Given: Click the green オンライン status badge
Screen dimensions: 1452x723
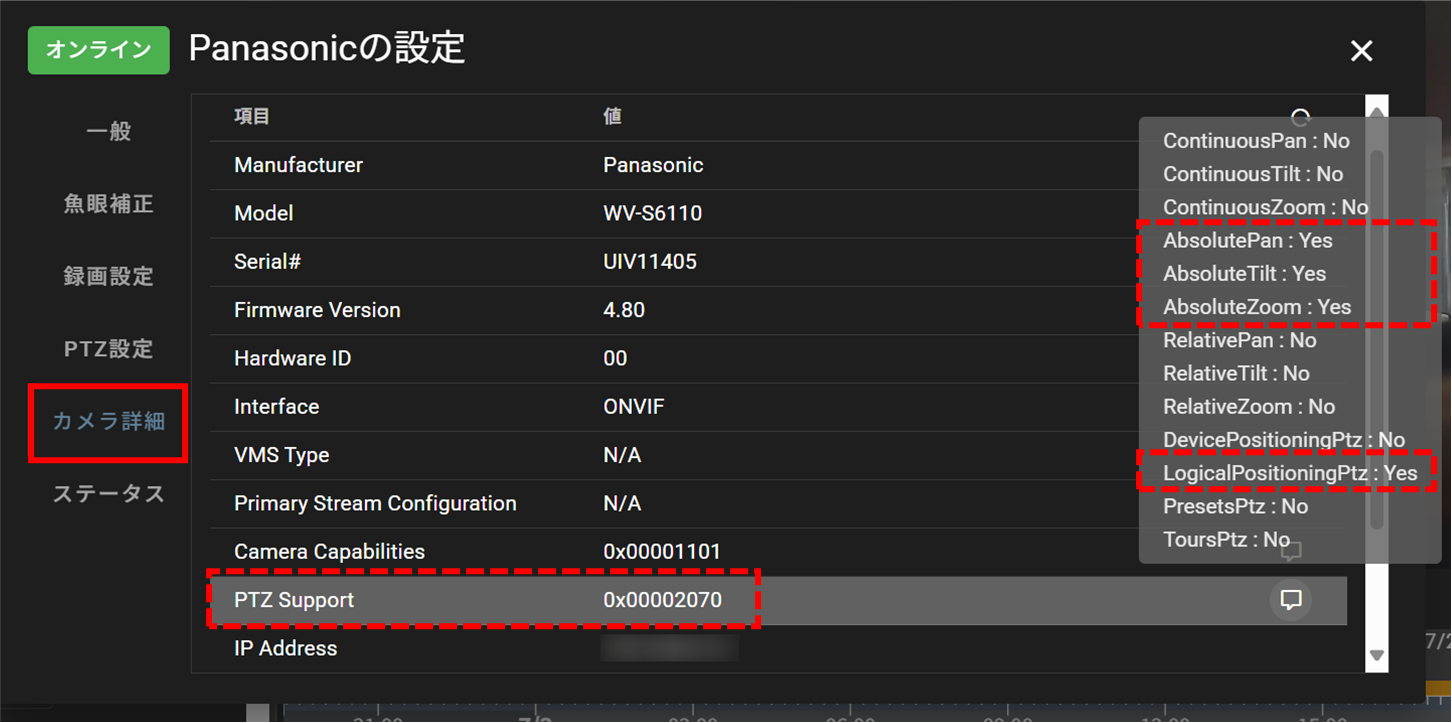Looking at the screenshot, I should click(99, 50).
